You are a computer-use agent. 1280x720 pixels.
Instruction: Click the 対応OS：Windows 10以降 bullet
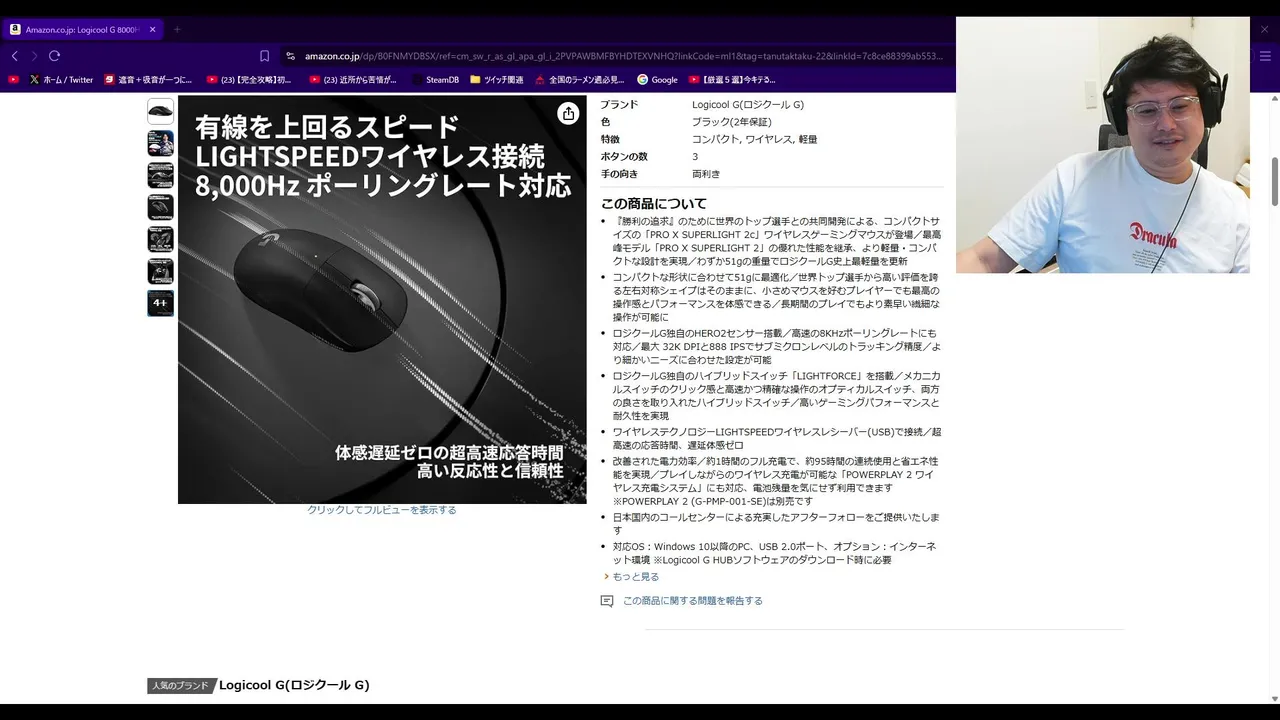[776, 553]
